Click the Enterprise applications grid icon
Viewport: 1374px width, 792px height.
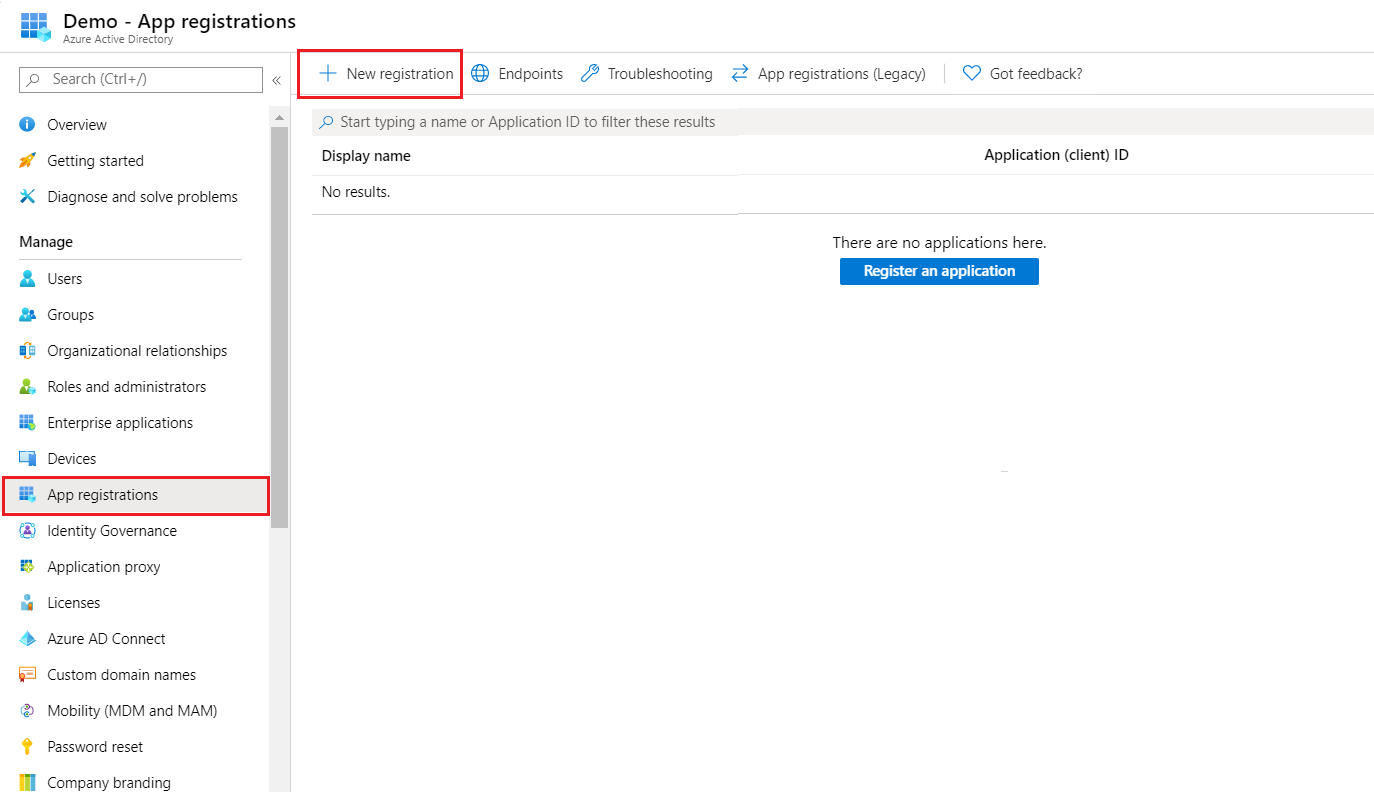point(27,423)
